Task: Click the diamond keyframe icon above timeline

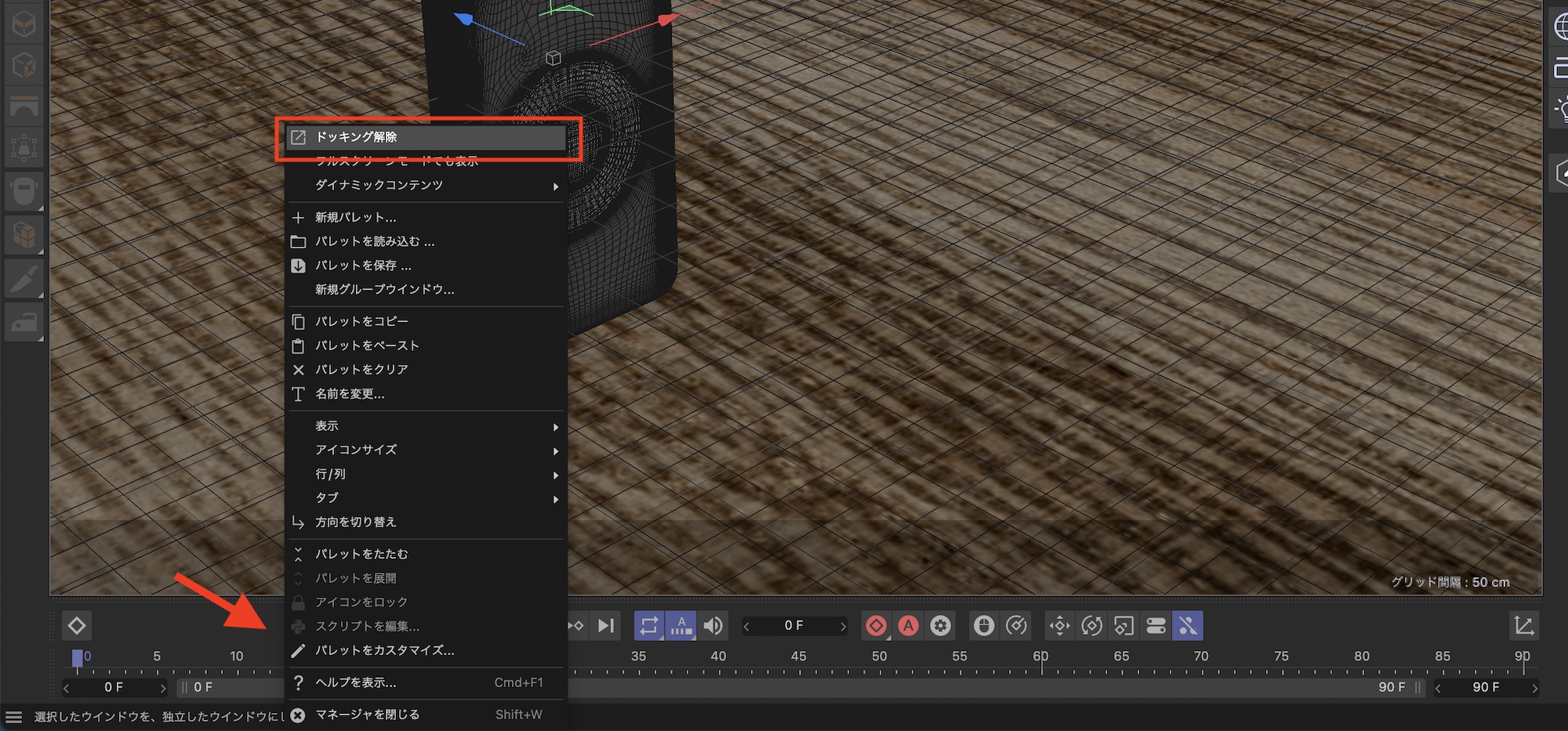Action: [x=77, y=625]
